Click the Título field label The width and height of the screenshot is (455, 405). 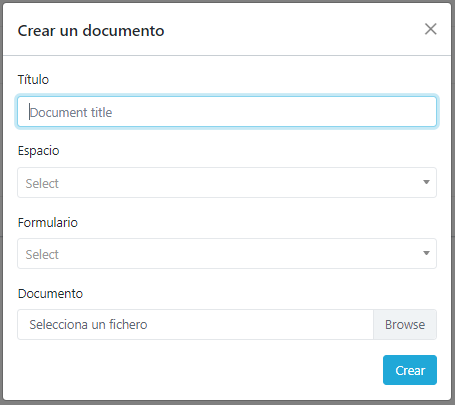pos(33,80)
